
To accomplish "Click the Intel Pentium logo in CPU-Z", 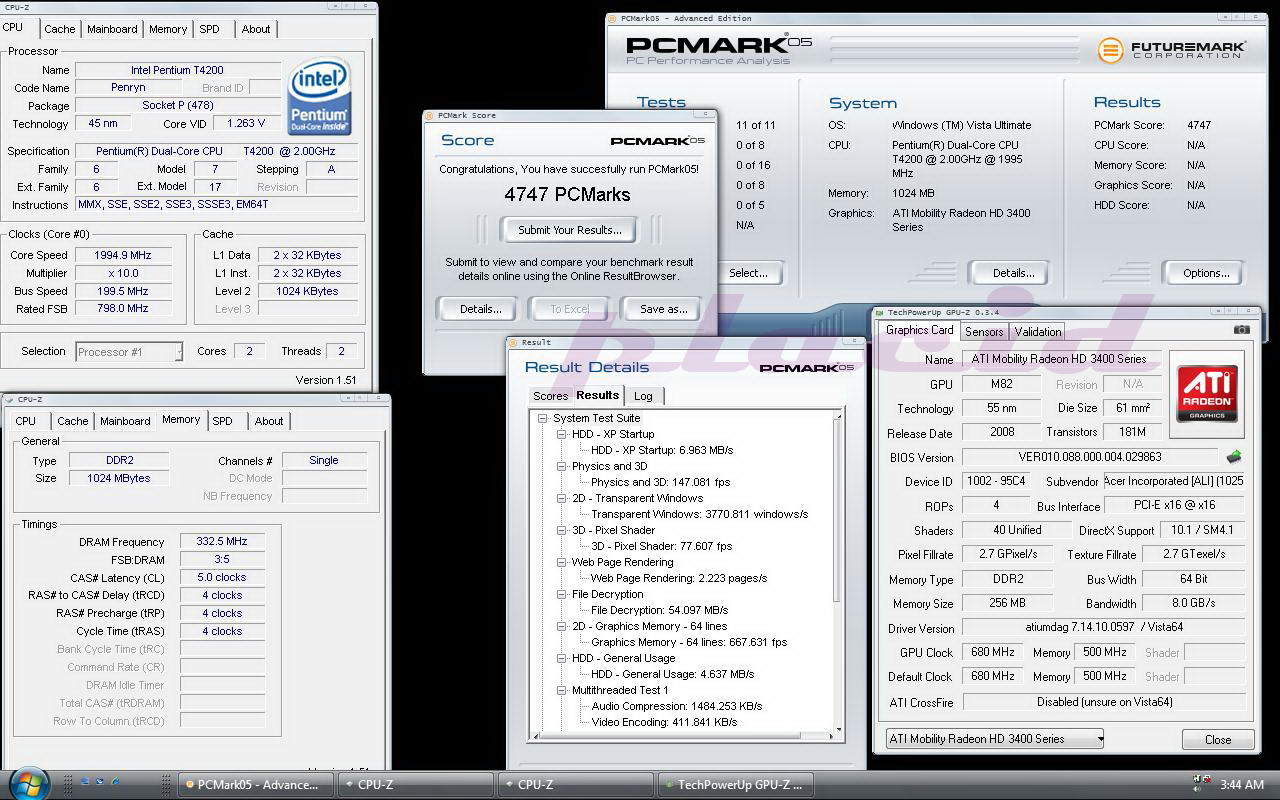I will pos(319,97).
